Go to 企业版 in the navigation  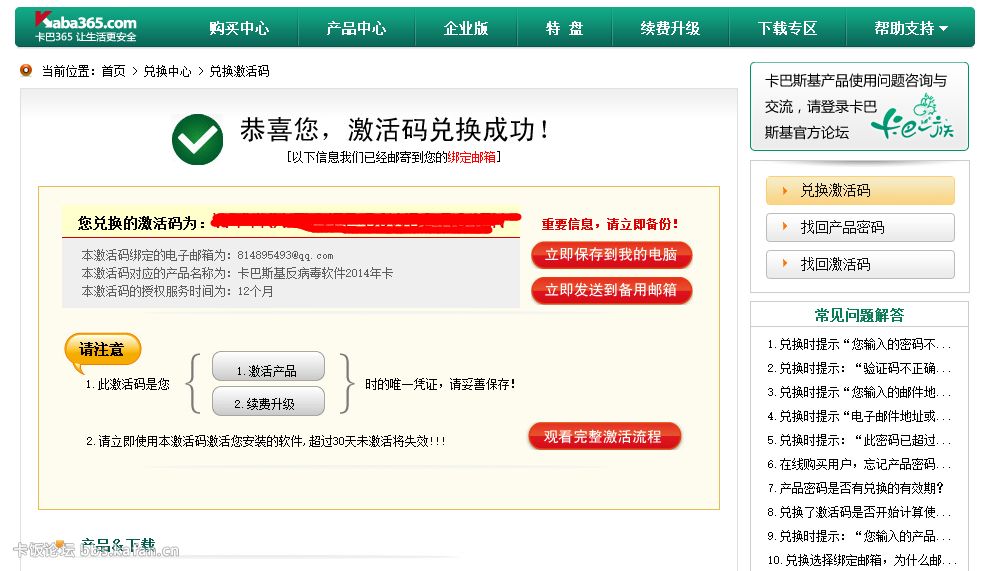466,28
